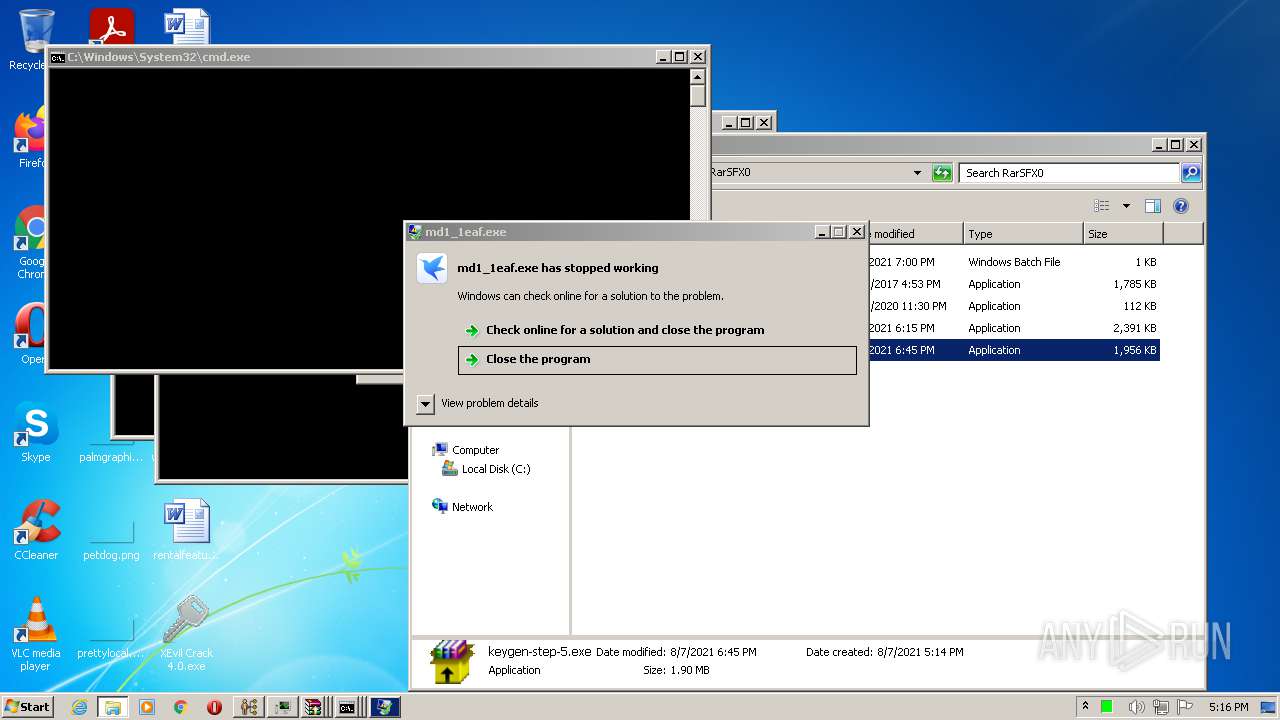
Task: Click the 5:16 PM taskbar clock
Action: pyautogui.click(x=1228, y=707)
